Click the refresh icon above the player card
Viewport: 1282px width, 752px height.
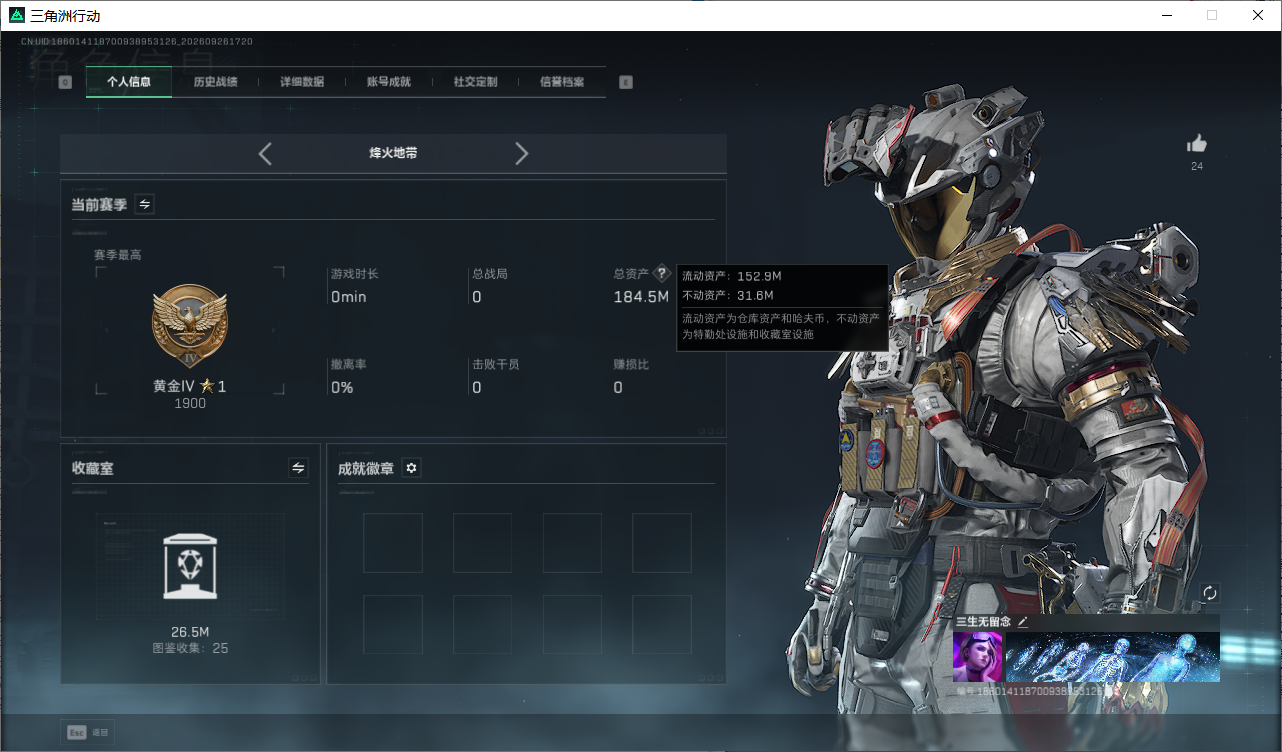tap(1209, 593)
